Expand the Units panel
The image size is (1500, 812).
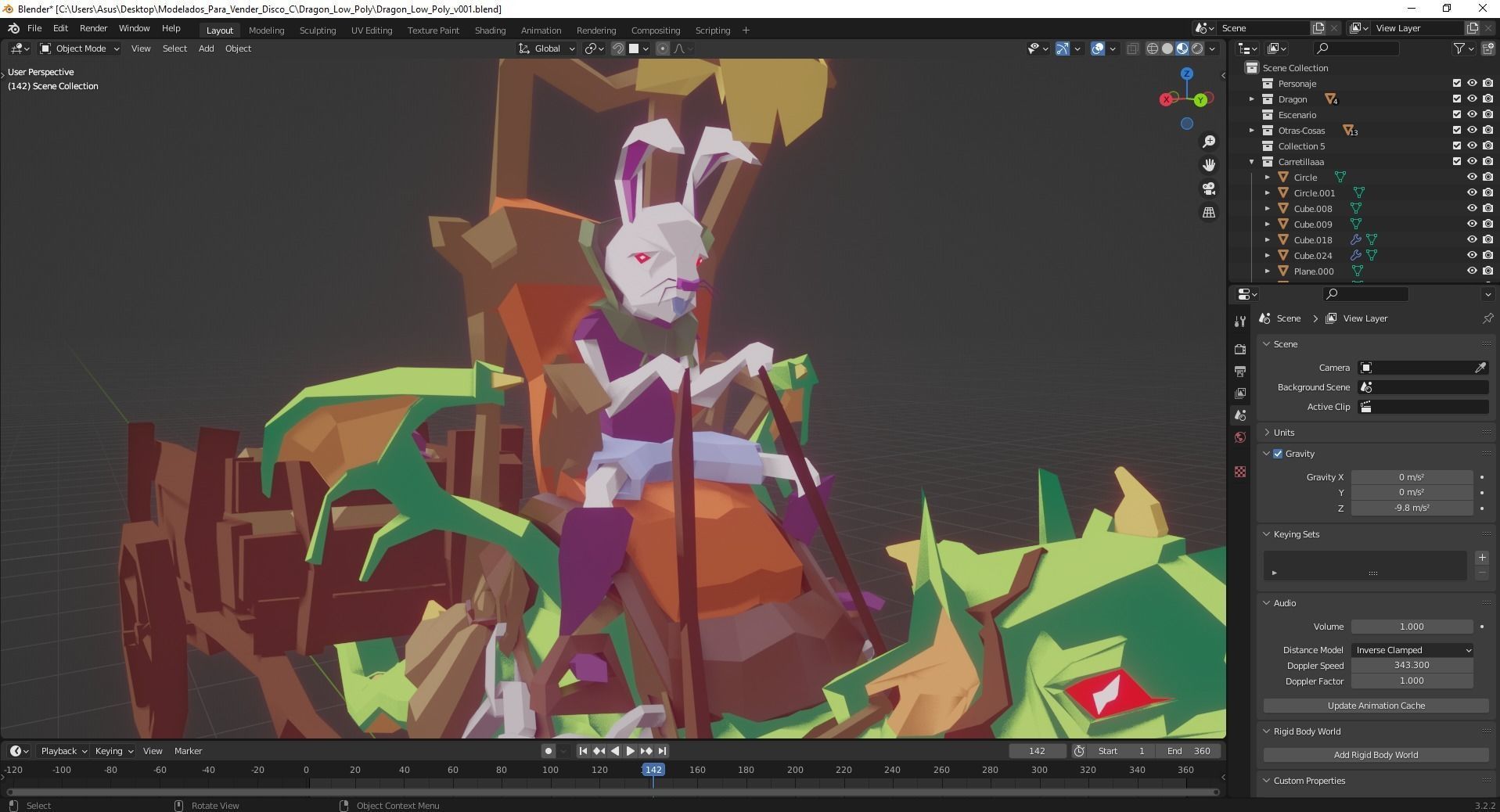click(x=1283, y=433)
